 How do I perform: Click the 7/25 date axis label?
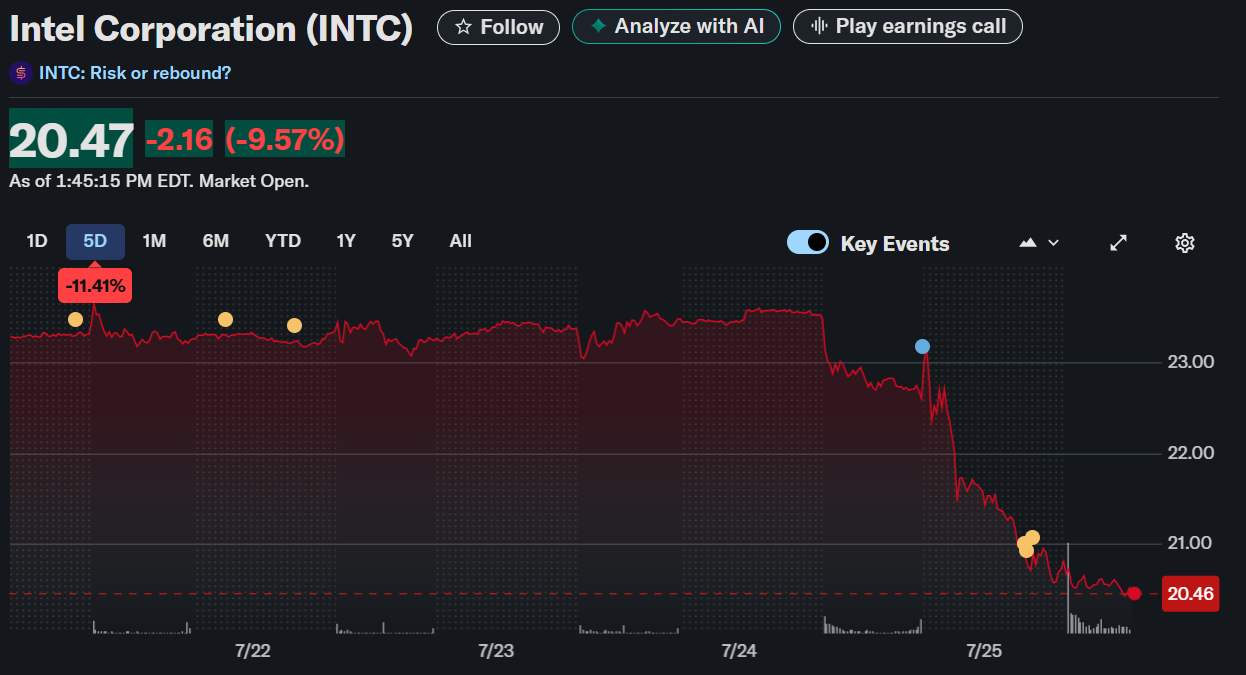tap(984, 652)
